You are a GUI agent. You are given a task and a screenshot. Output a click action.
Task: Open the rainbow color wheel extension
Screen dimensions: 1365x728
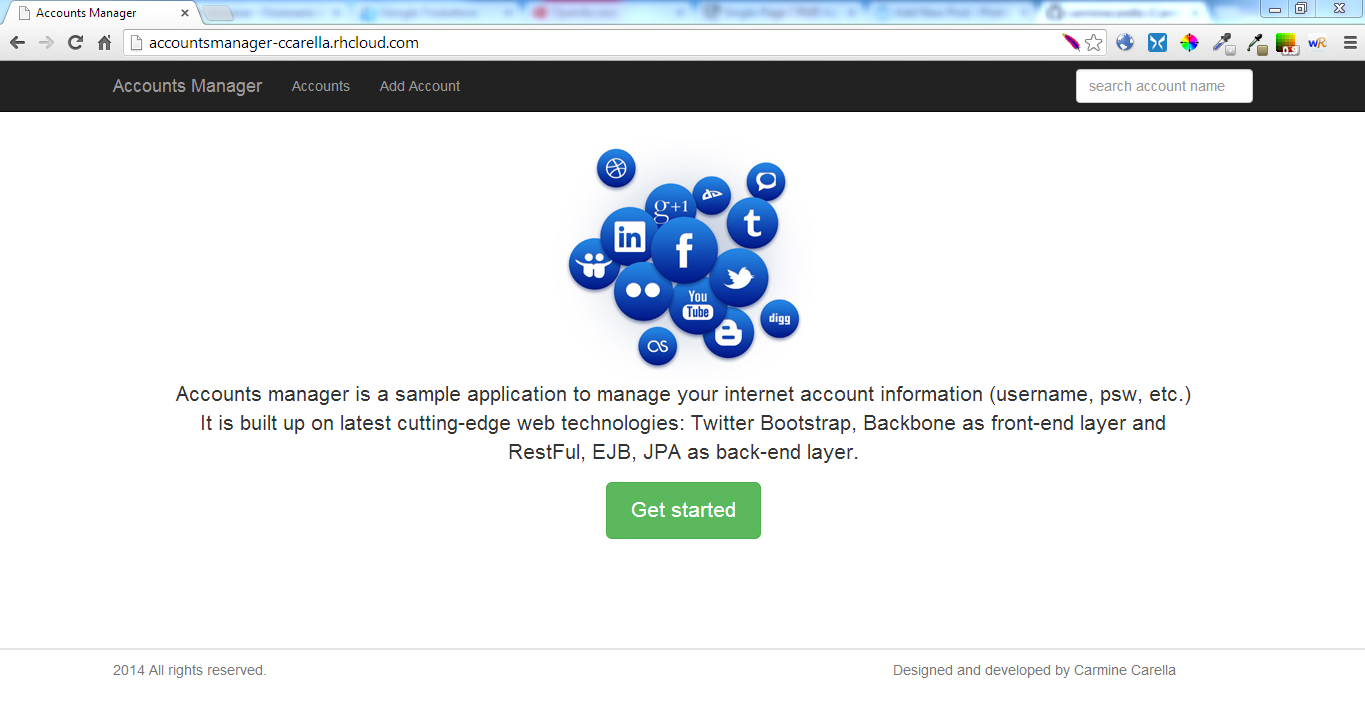click(1189, 43)
